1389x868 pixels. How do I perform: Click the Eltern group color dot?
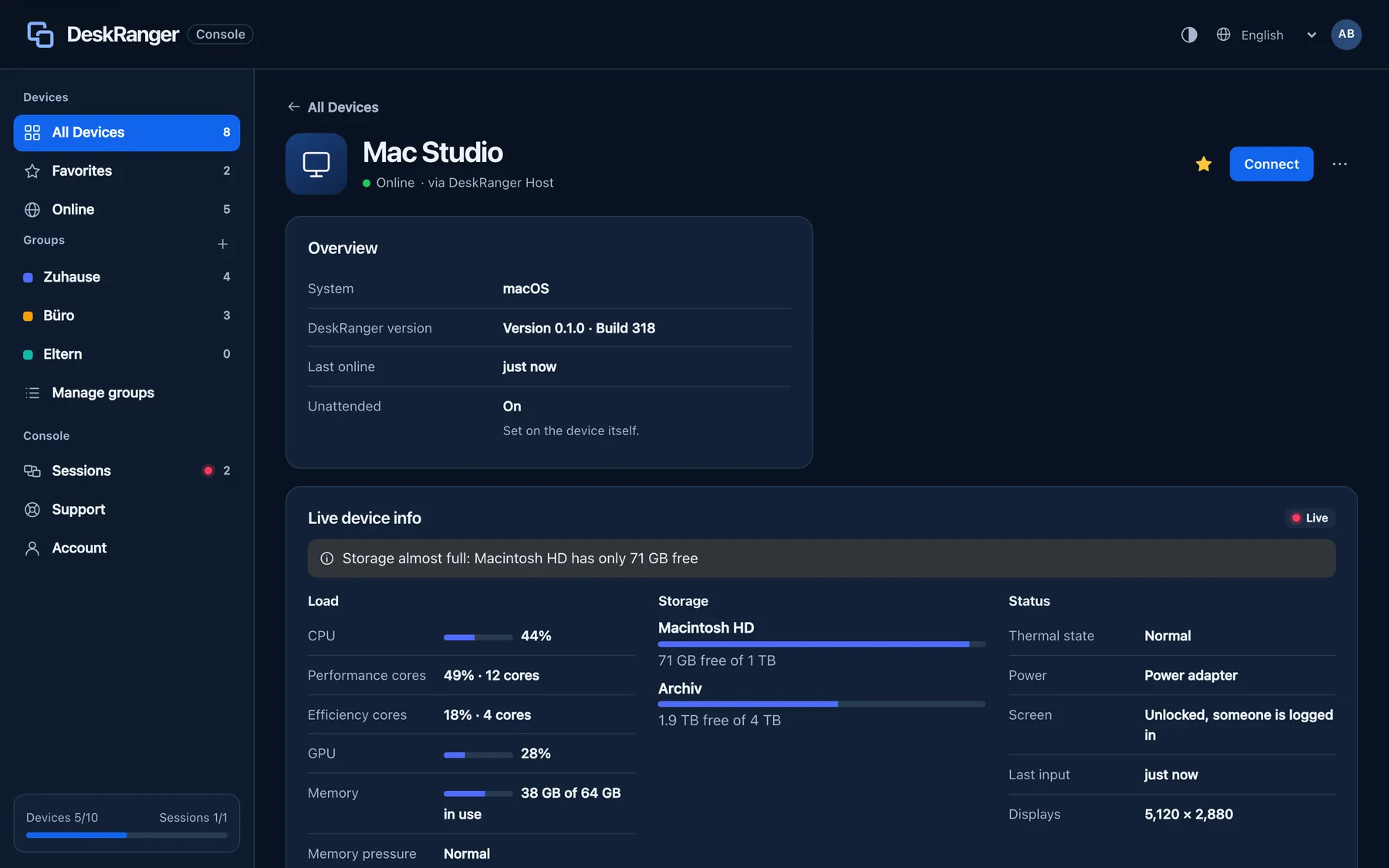(x=28, y=355)
